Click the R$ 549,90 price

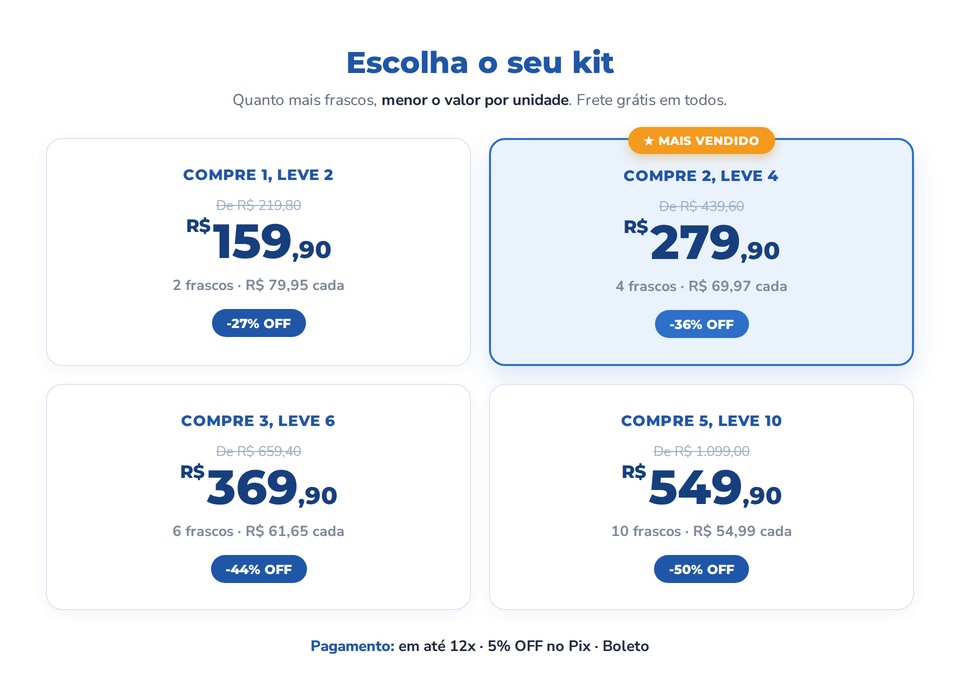click(x=701, y=487)
